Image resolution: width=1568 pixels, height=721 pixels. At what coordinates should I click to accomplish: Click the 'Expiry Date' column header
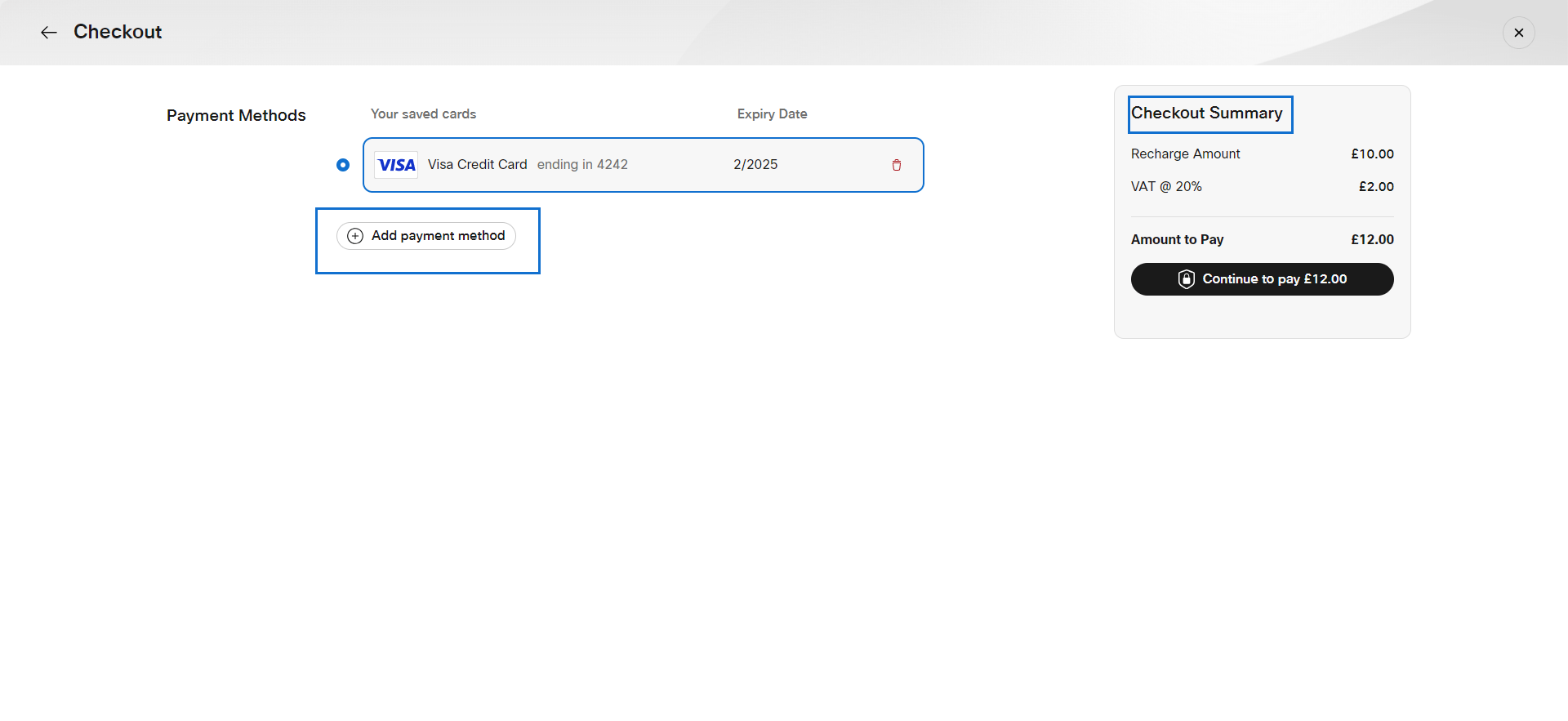pyautogui.click(x=773, y=113)
